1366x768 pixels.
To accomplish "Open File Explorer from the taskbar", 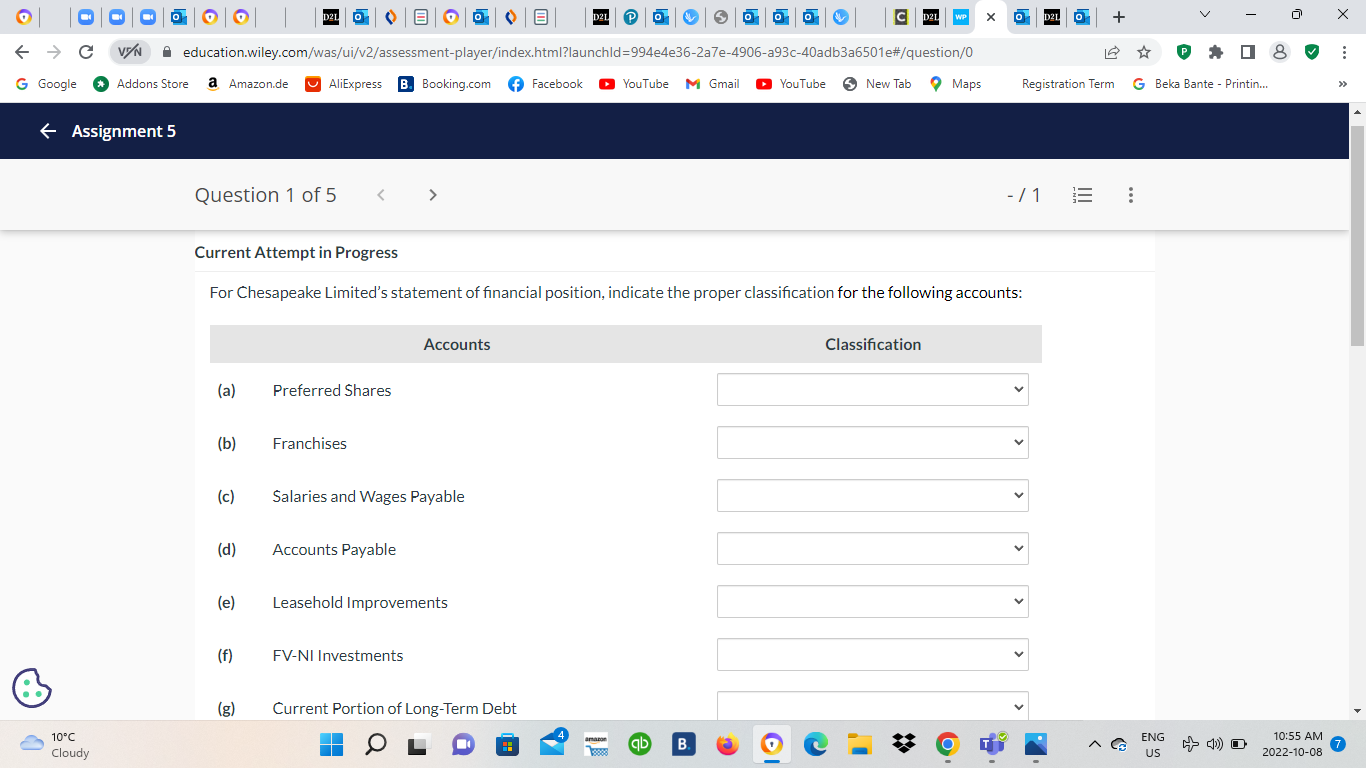I will 860,744.
